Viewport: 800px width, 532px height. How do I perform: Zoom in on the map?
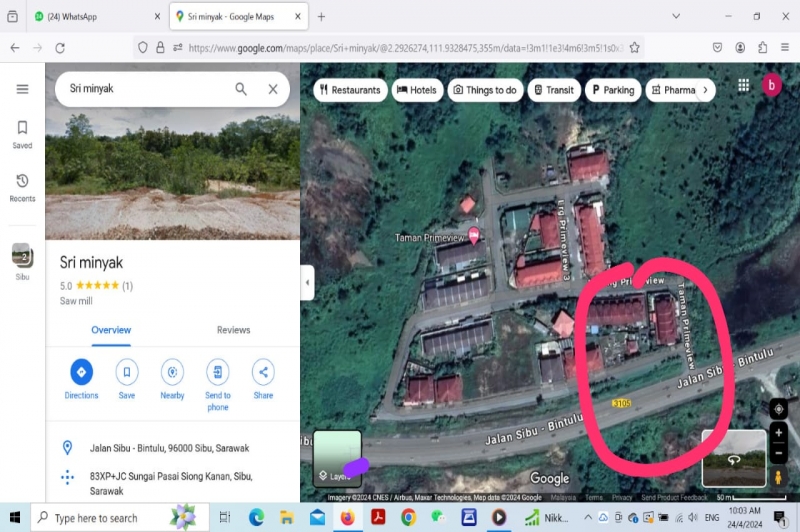tap(778, 433)
